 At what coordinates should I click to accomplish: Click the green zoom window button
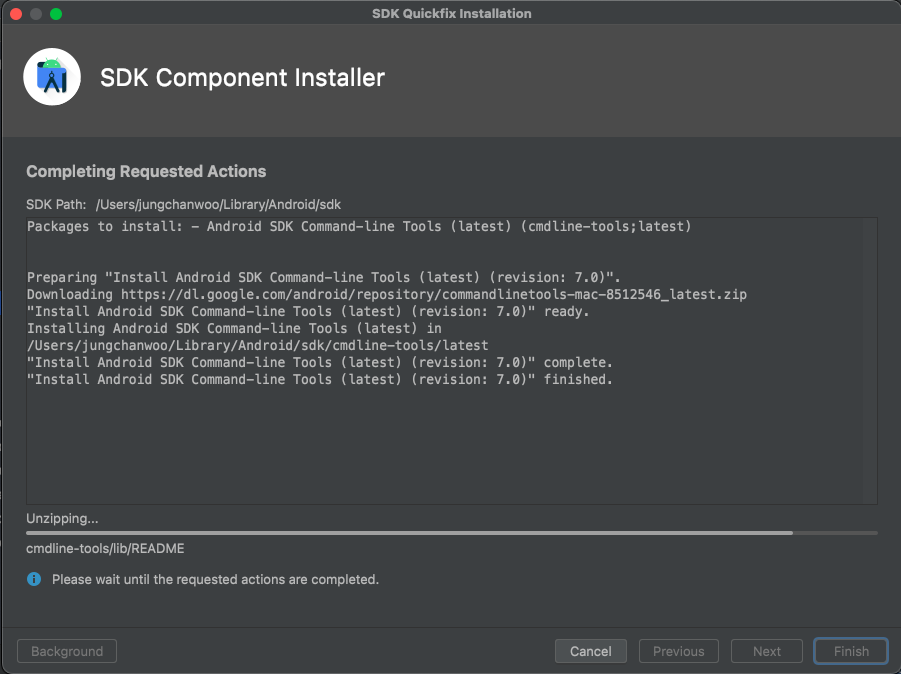(x=56, y=14)
